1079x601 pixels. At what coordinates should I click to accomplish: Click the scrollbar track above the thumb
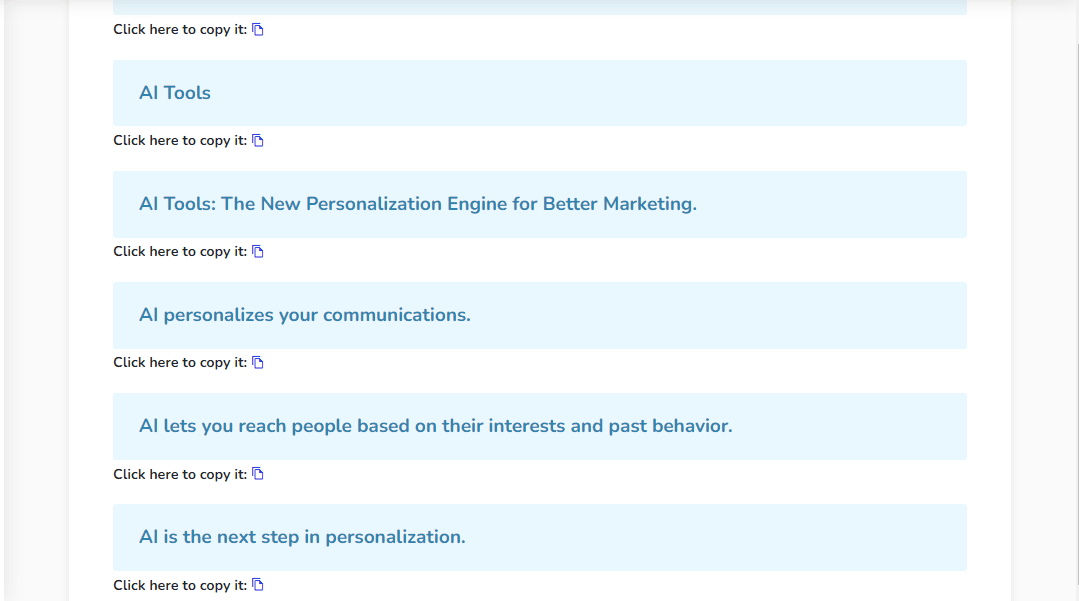(1077, 21)
